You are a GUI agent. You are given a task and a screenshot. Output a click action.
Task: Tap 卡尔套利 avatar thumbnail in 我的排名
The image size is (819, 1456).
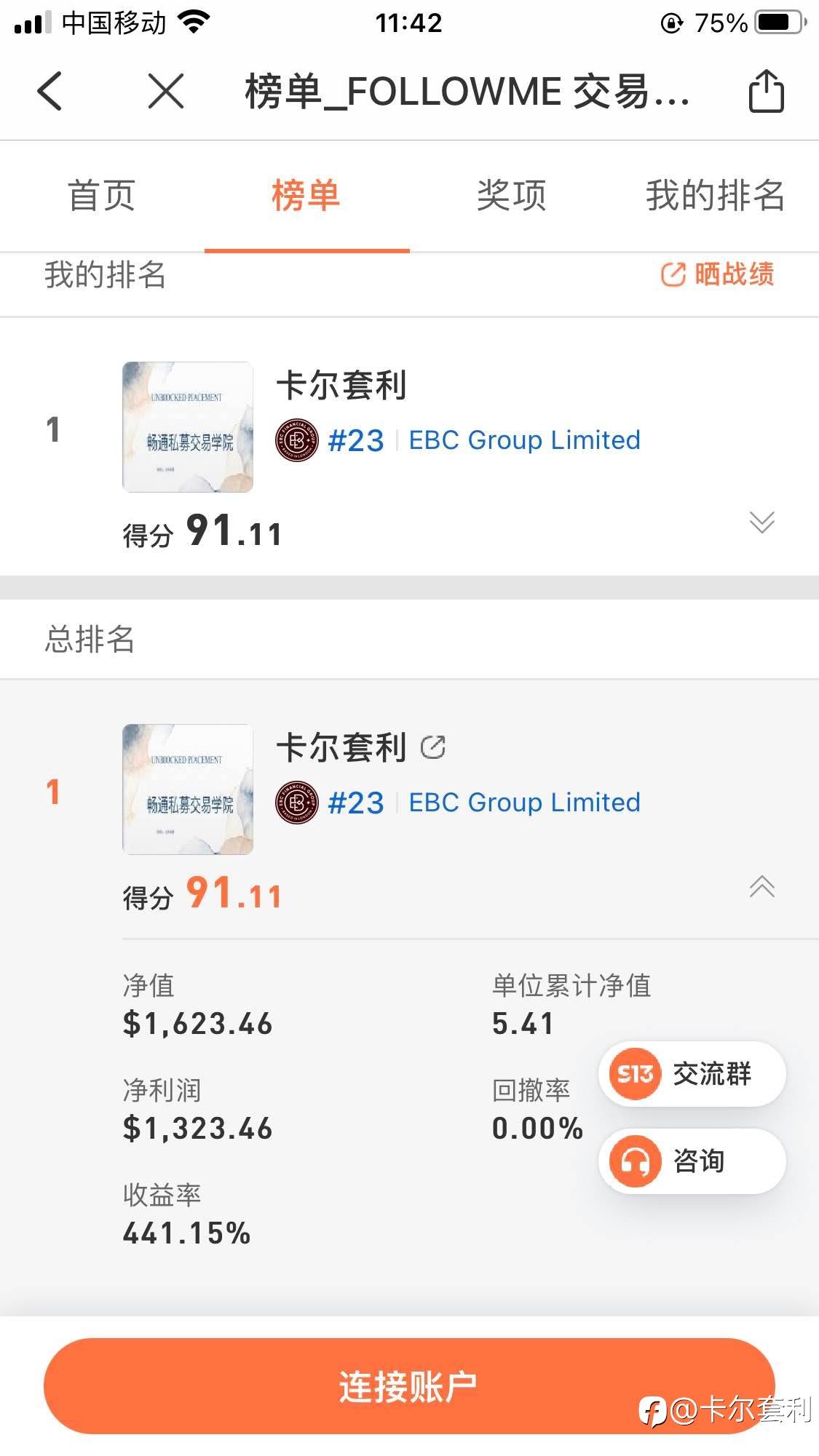click(188, 427)
